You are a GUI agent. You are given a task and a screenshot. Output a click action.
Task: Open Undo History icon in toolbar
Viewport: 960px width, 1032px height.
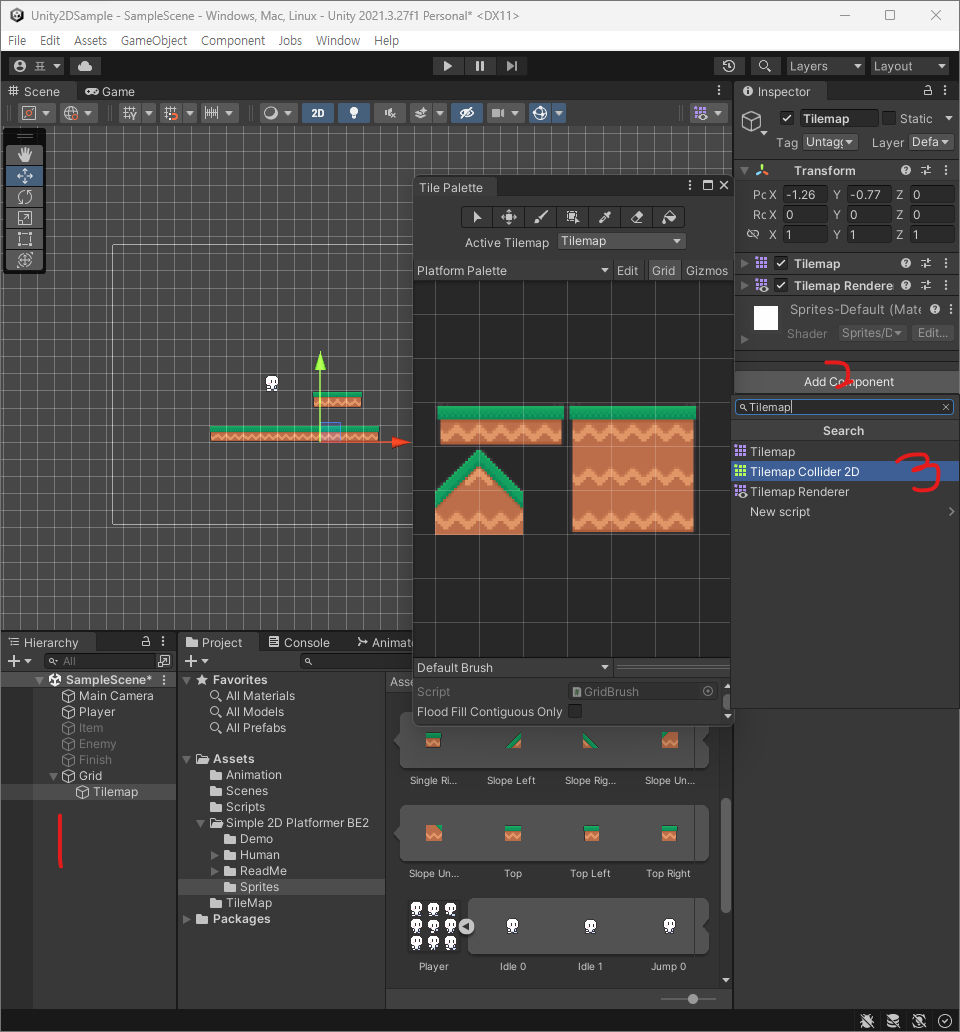point(728,66)
